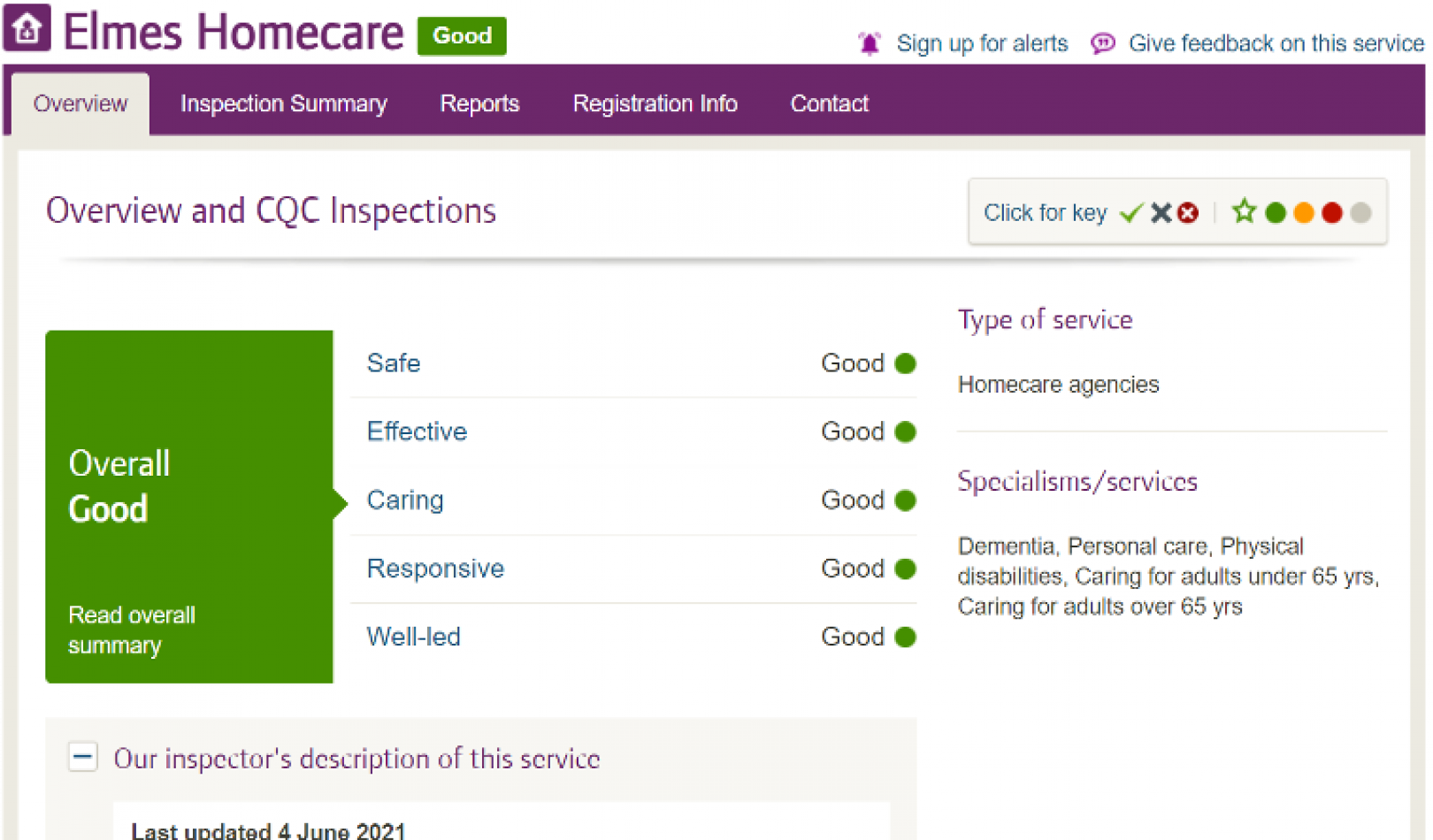The width and height of the screenshot is (1433, 840).
Task: Click the orange rating dot in key
Action: click(x=1303, y=213)
